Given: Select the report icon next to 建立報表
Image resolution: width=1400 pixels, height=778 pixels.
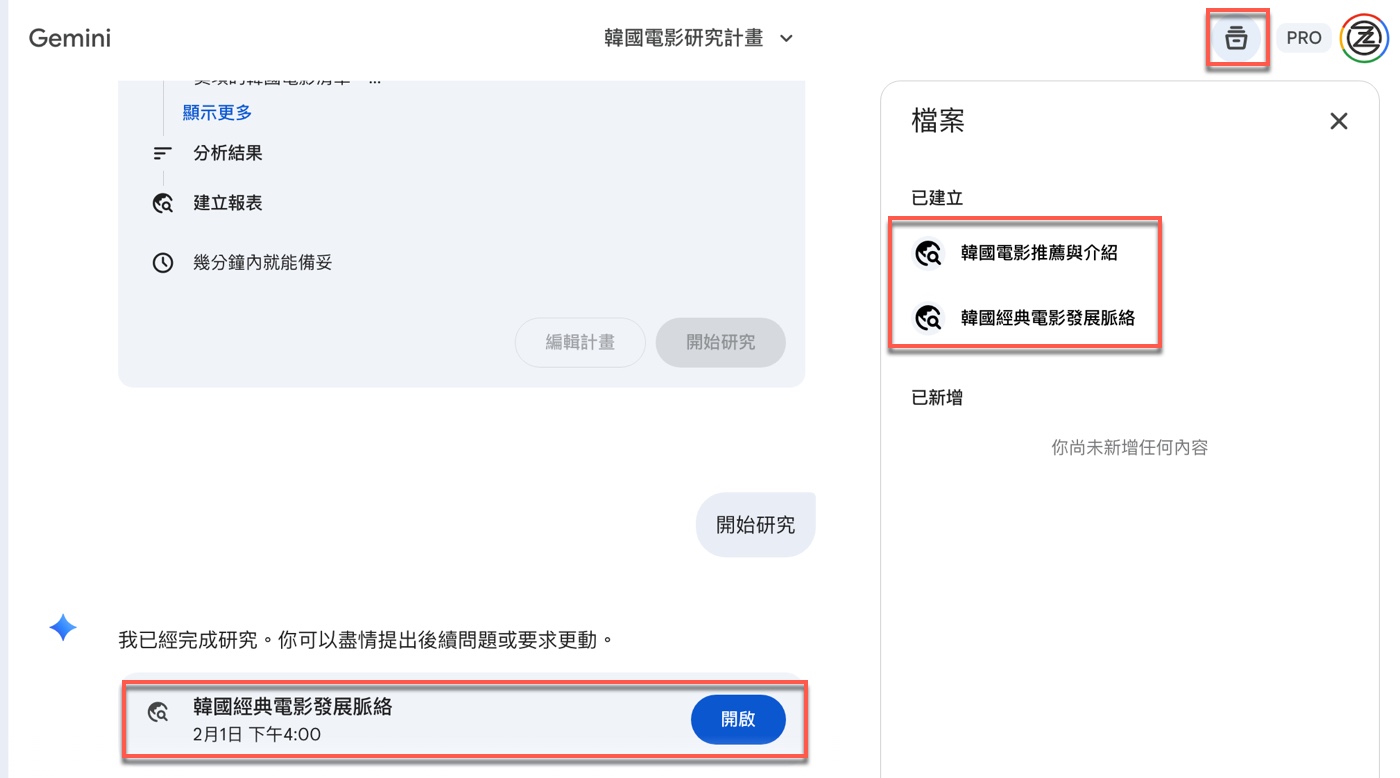Looking at the screenshot, I should (x=162, y=203).
